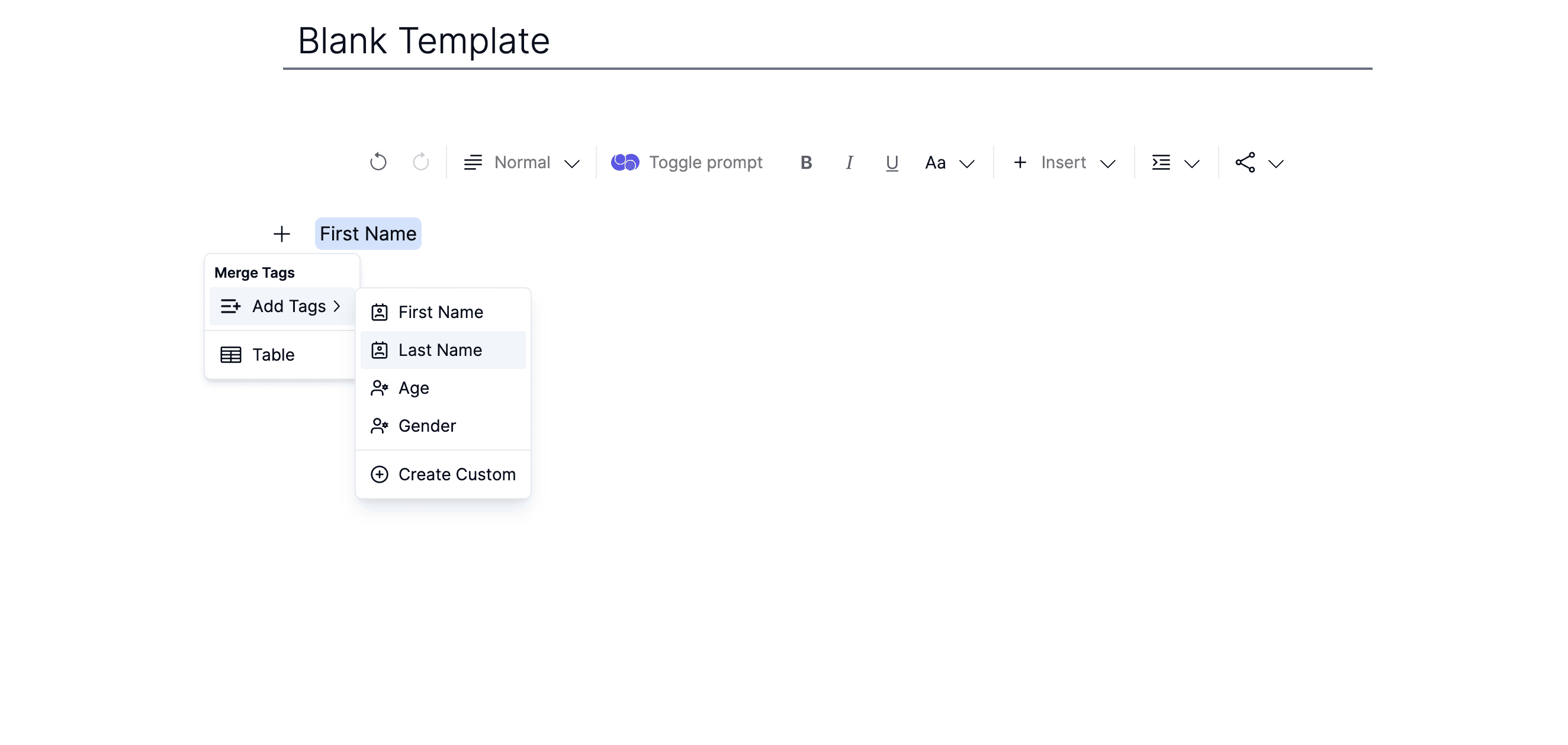Click the share icon in toolbar

(x=1245, y=162)
